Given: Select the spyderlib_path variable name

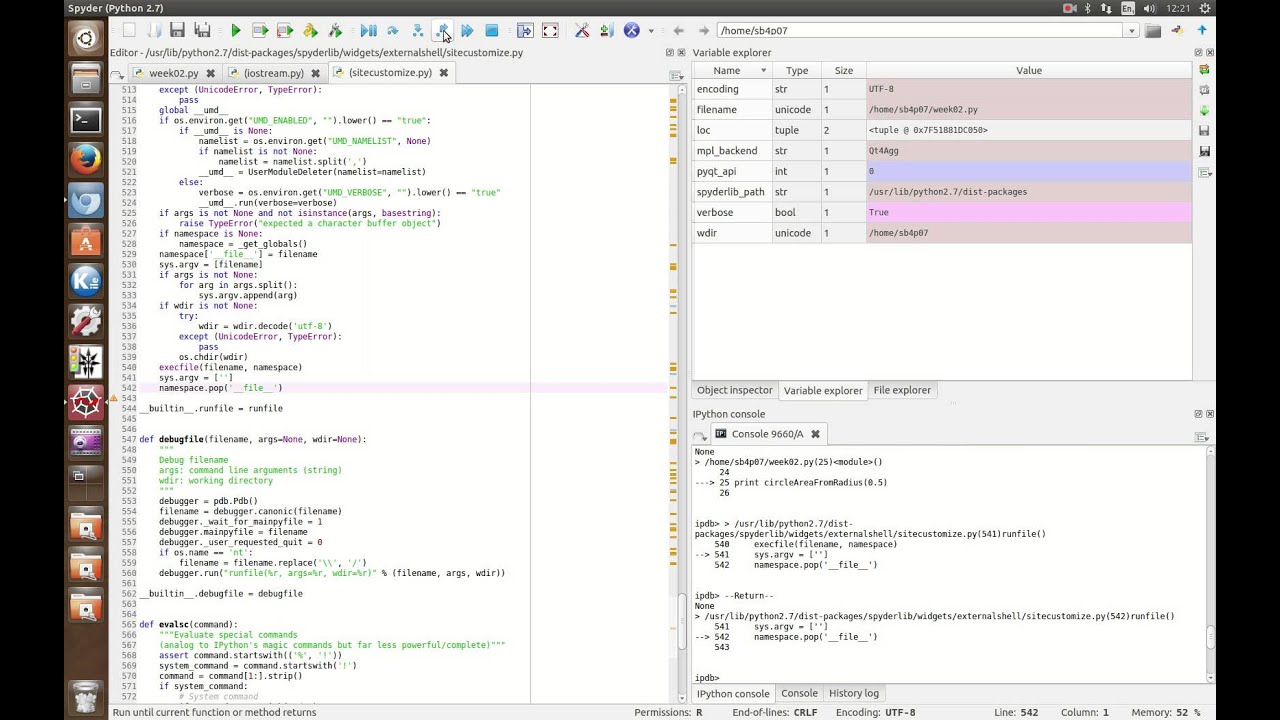Looking at the screenshot, I should pos(731,192).
